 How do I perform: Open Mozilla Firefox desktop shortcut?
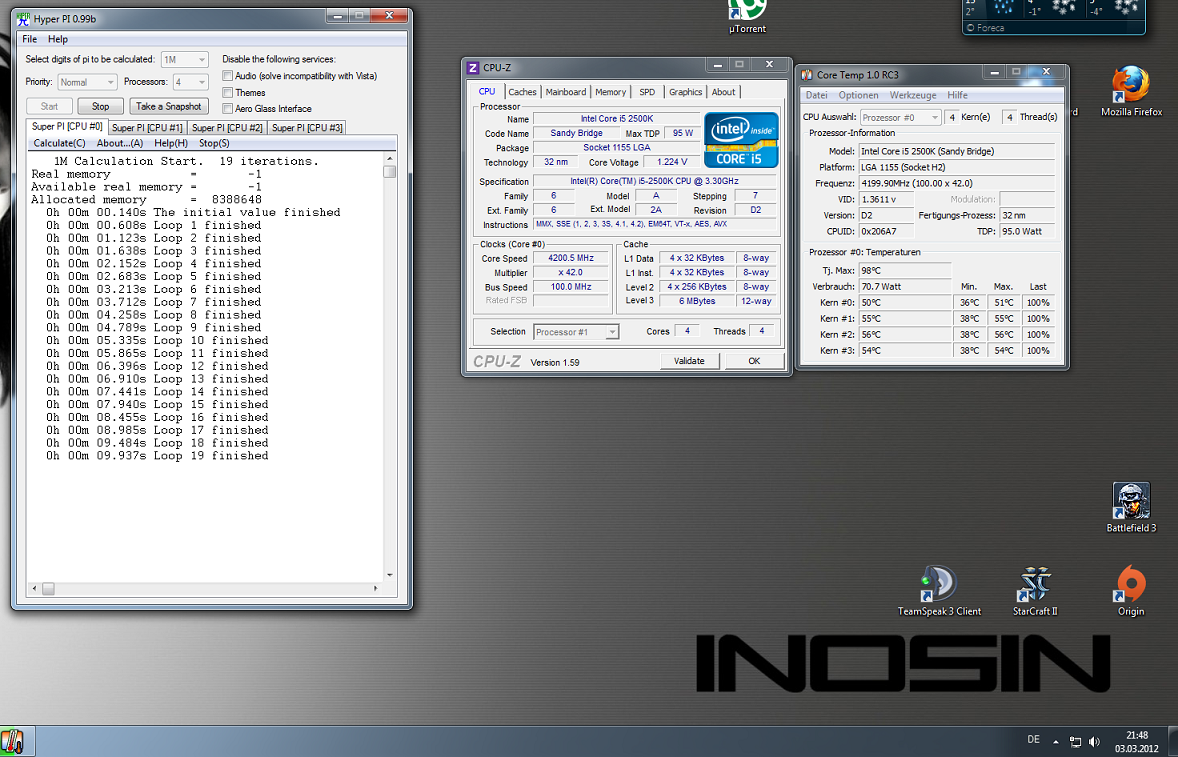1131,88
